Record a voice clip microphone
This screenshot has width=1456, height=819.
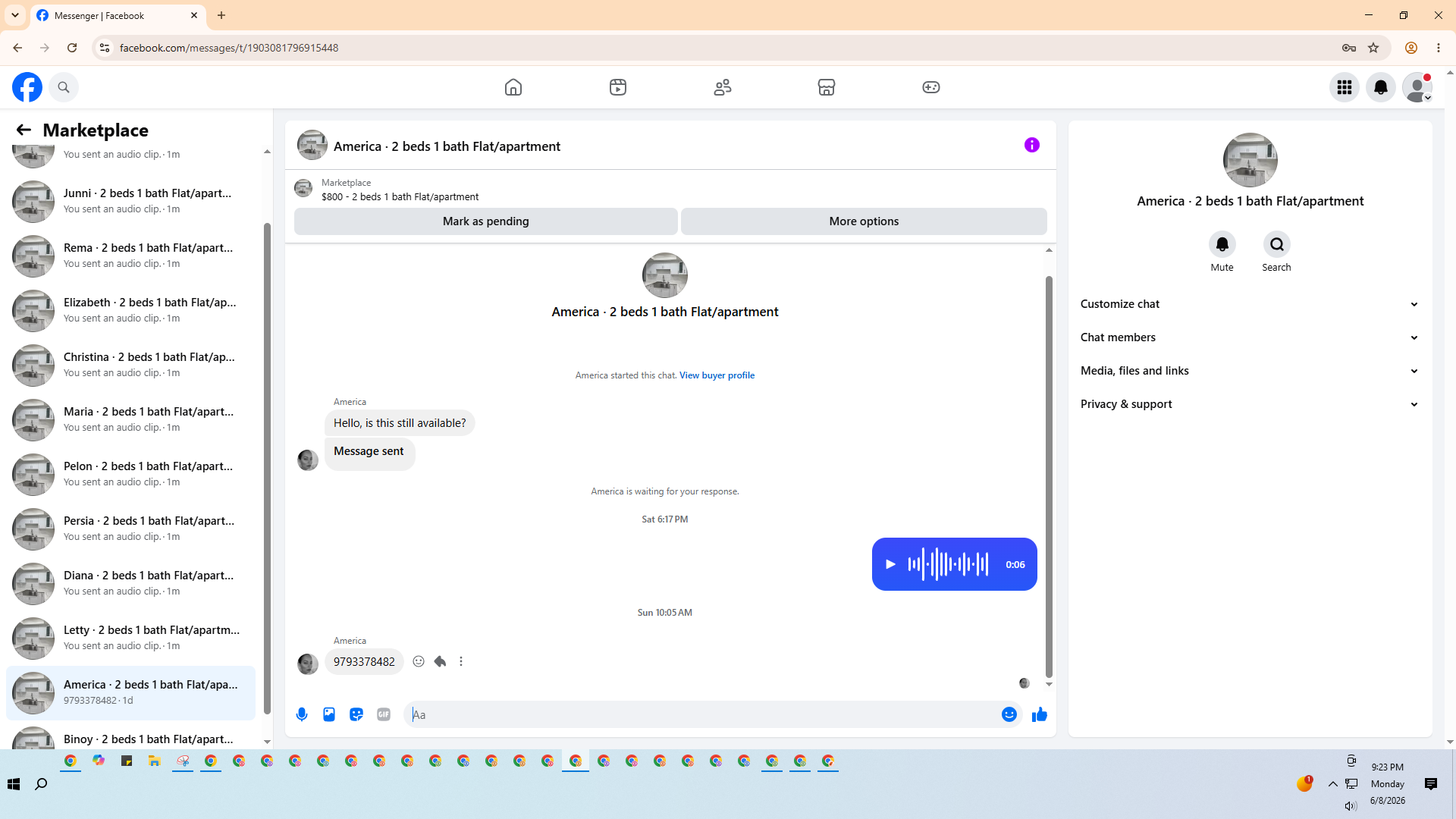click(x=302, y=714)
